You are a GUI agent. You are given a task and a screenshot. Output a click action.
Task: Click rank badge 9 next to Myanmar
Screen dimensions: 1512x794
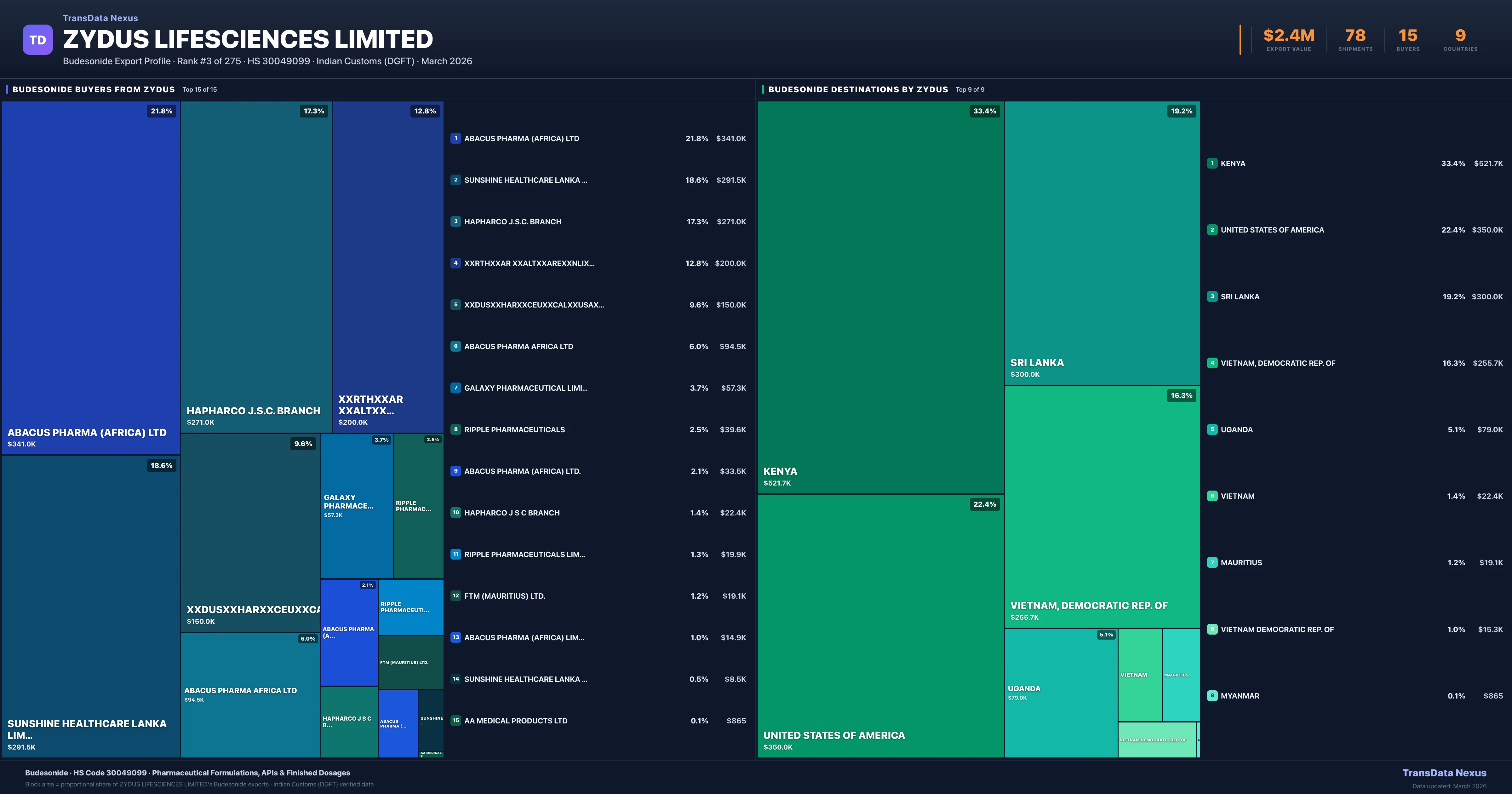pyautogui.click(x=1212, y=695)
